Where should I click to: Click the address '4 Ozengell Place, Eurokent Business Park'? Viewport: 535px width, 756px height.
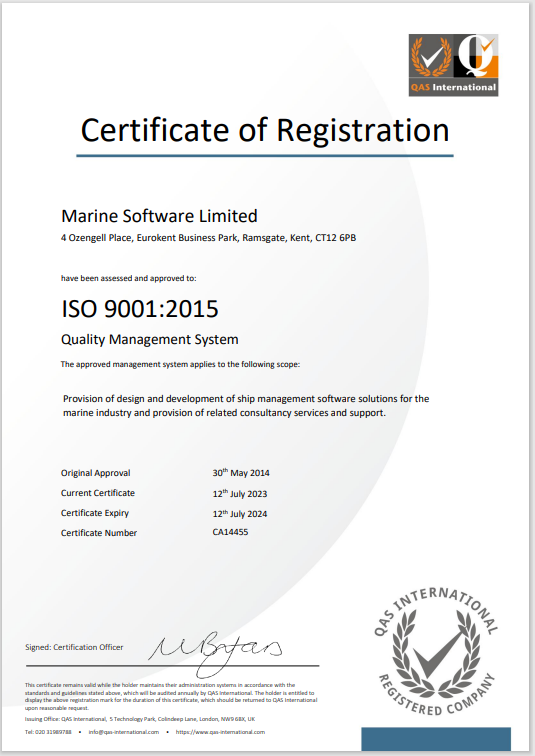point(208,238)
